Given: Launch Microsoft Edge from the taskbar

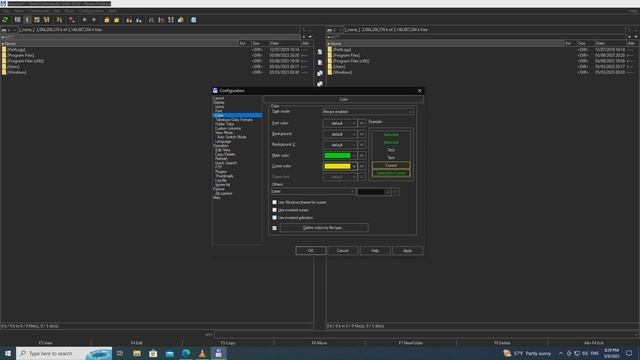Looking at the screenshot, I should (x=186, y=353).
